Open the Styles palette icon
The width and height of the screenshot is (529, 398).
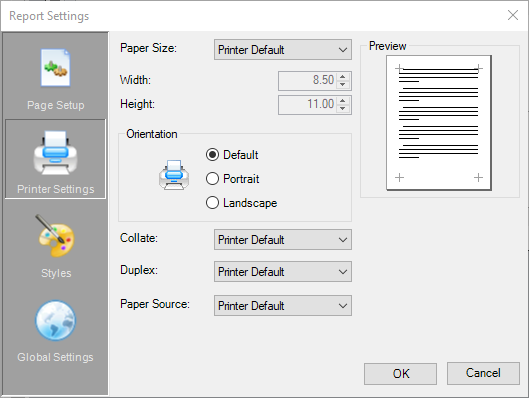pyautogui.click(x=56, y=236)
